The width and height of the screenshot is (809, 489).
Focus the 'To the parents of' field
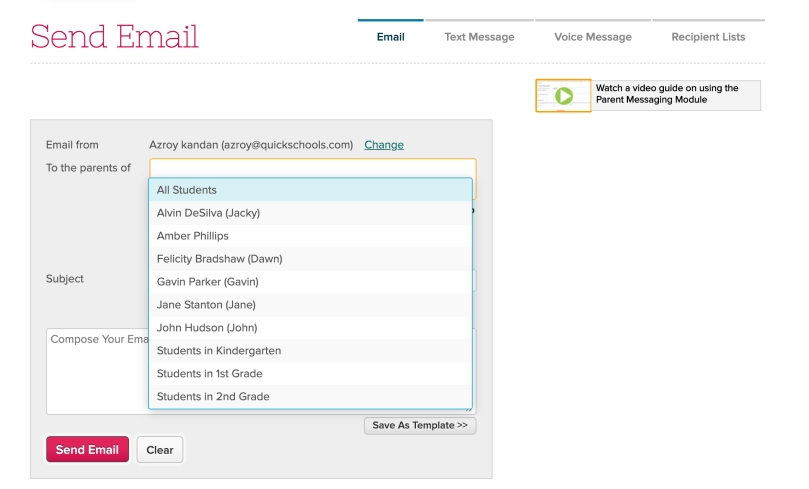pyautogui.click(x=312, y=167)
